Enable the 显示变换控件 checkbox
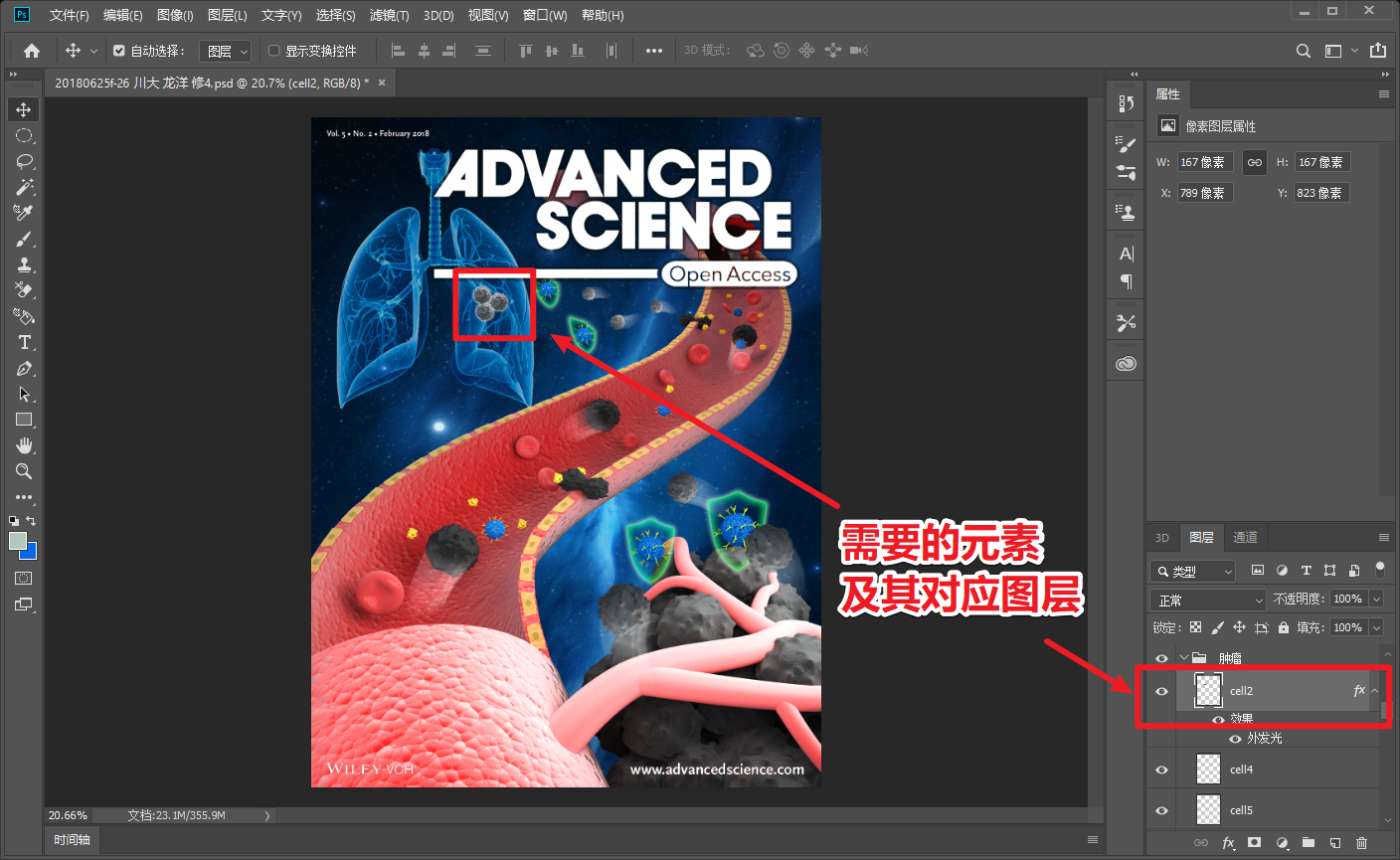The width and height of the screenshot is (1400, 860). (x=274, y=51)
